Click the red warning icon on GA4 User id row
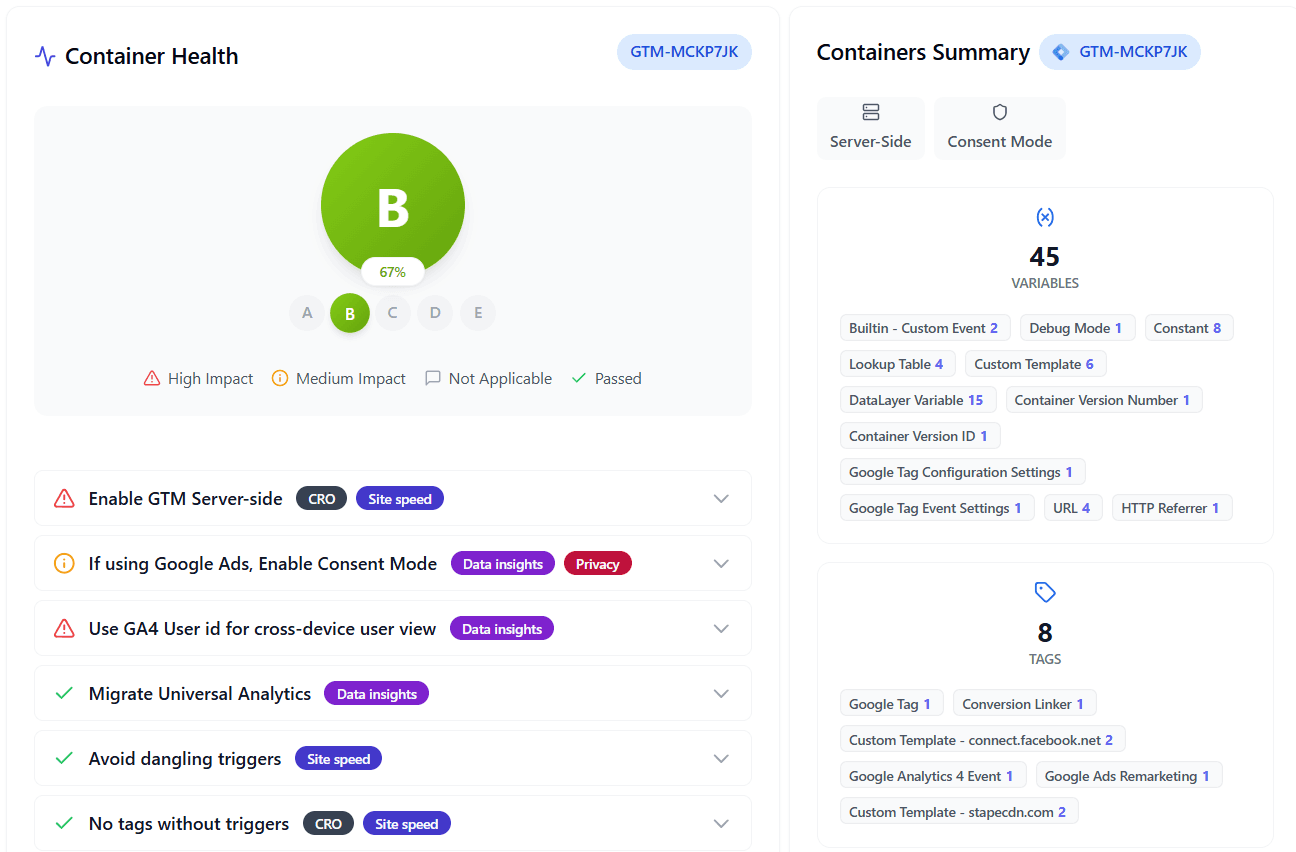This screenshot has height=852, width=1296. click(64, 628)
